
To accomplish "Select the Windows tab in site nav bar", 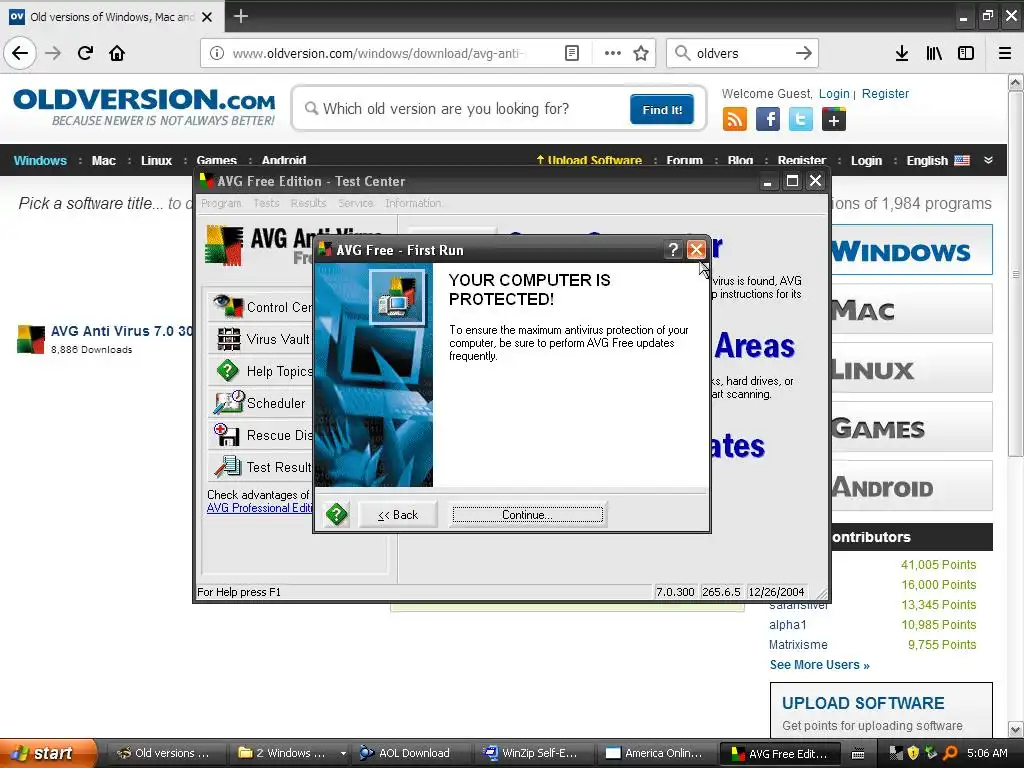I will coord(40,161).
